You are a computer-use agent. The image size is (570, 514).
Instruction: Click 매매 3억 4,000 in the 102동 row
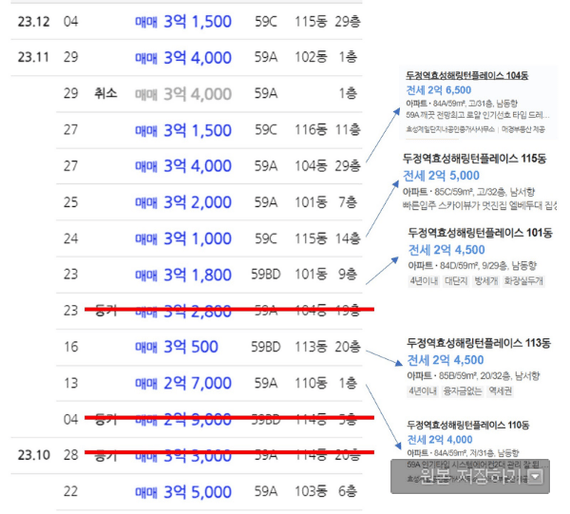(x=183, y=57)
